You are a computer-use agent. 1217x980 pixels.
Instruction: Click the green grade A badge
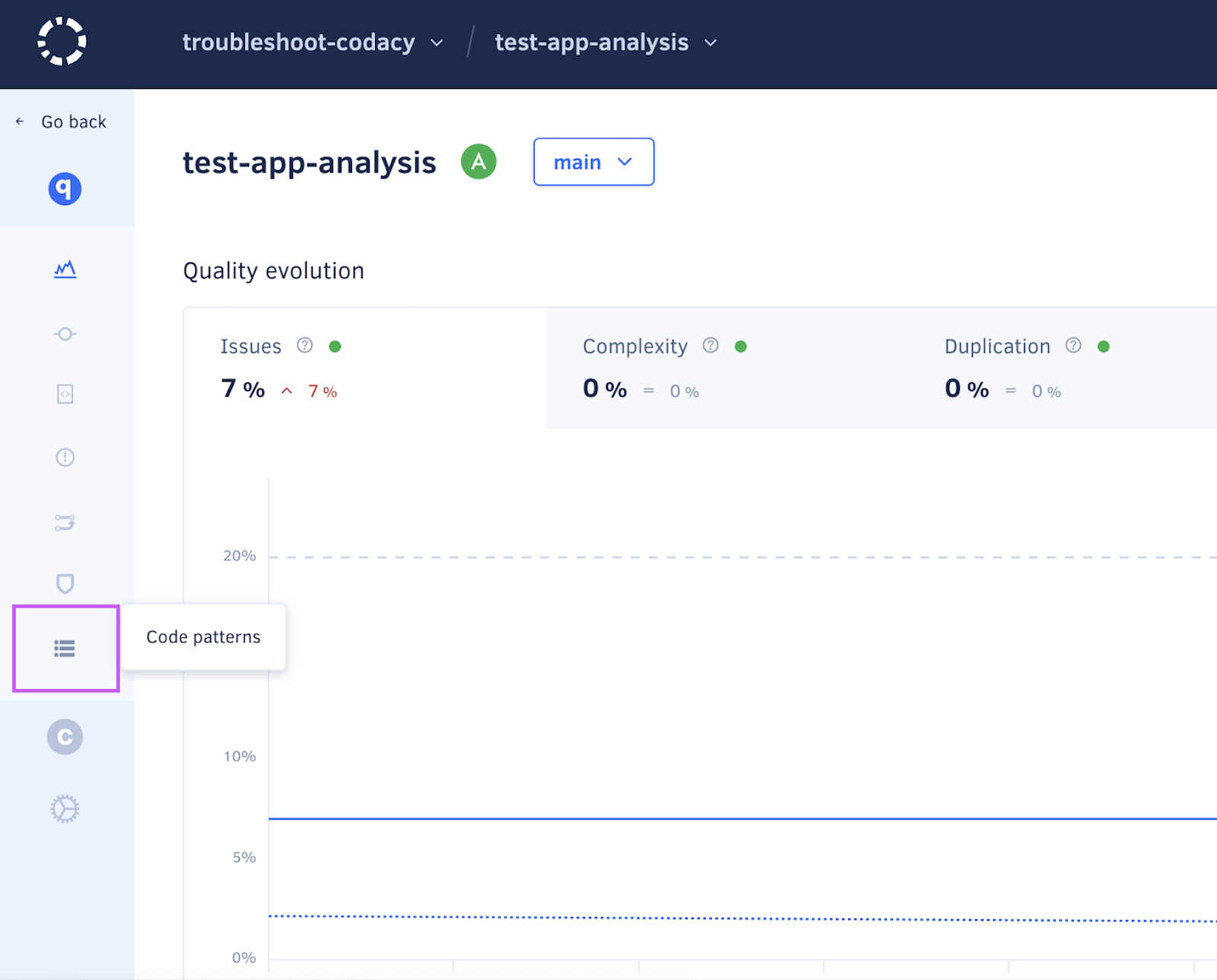pos(478,161)
